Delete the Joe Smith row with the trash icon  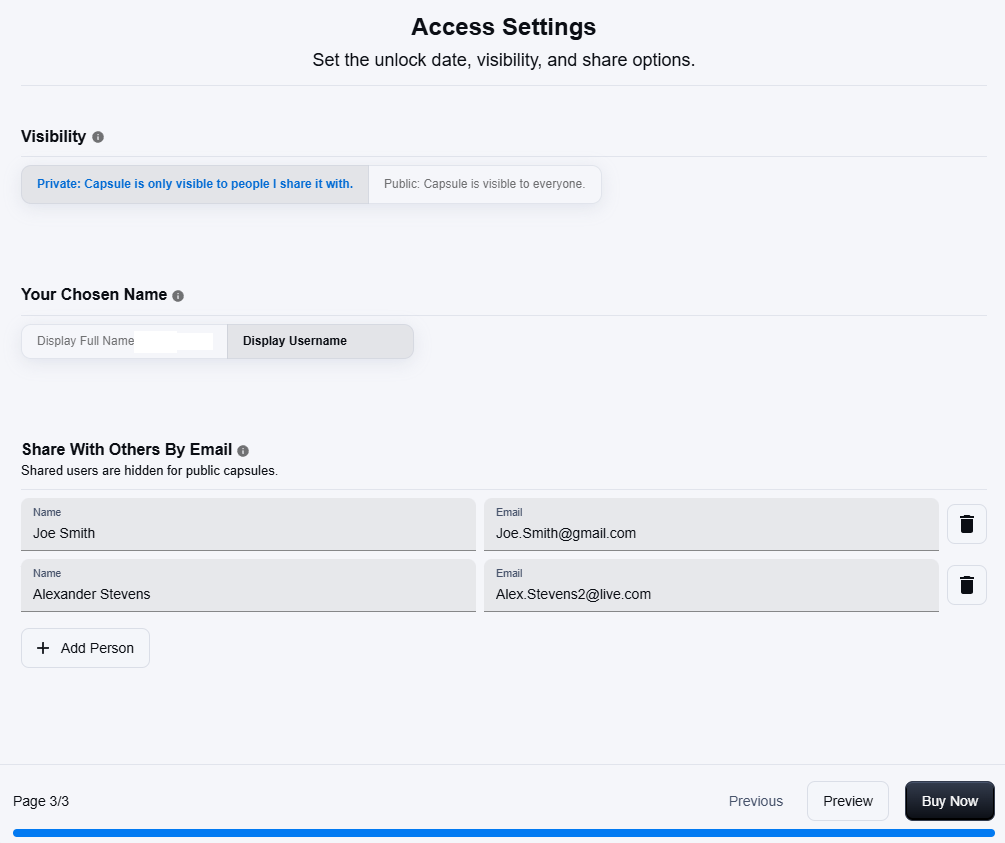[967, 524]
